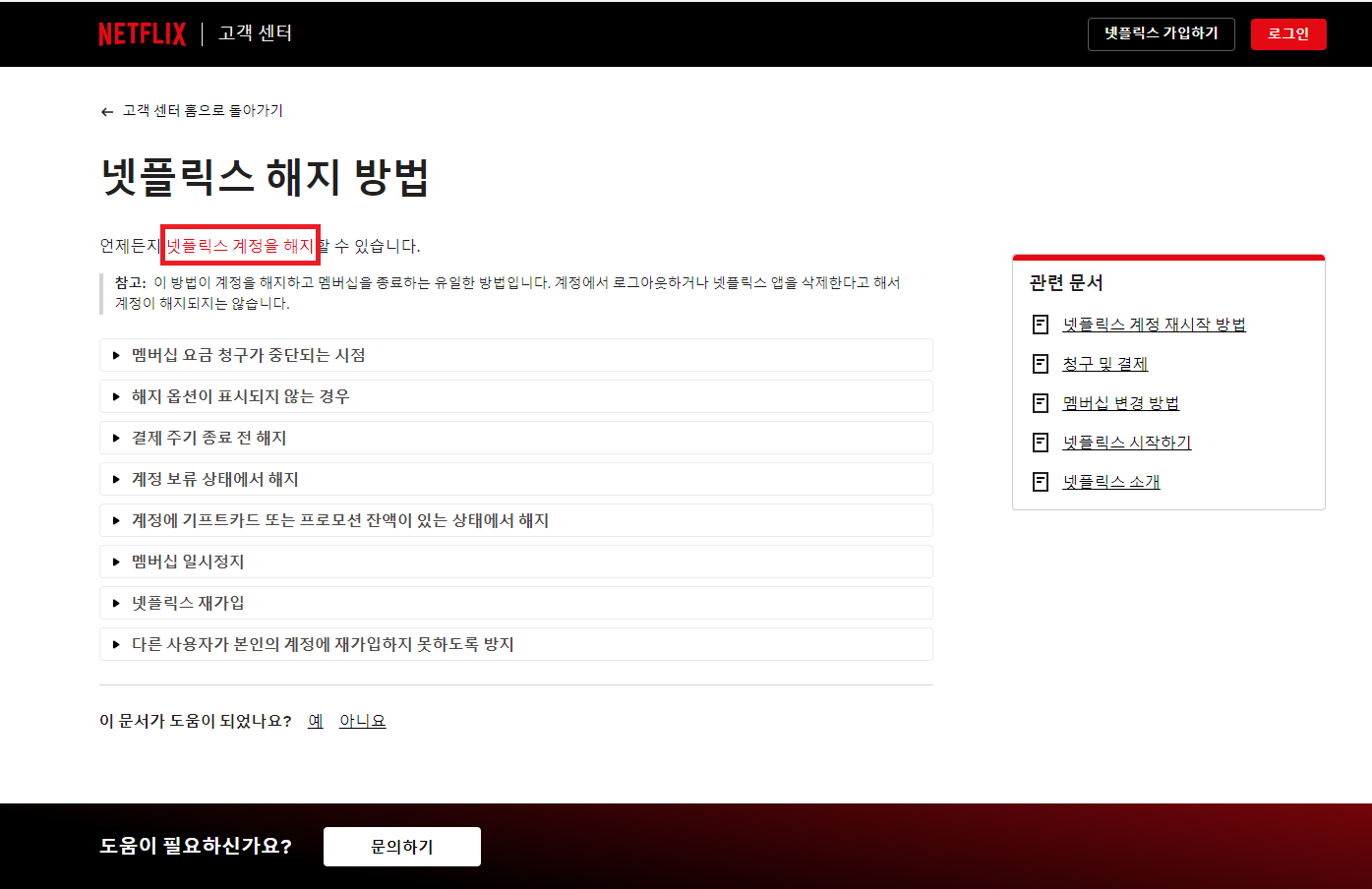Expand 결제 주기 종료 전 해지 section

(516, 438)
